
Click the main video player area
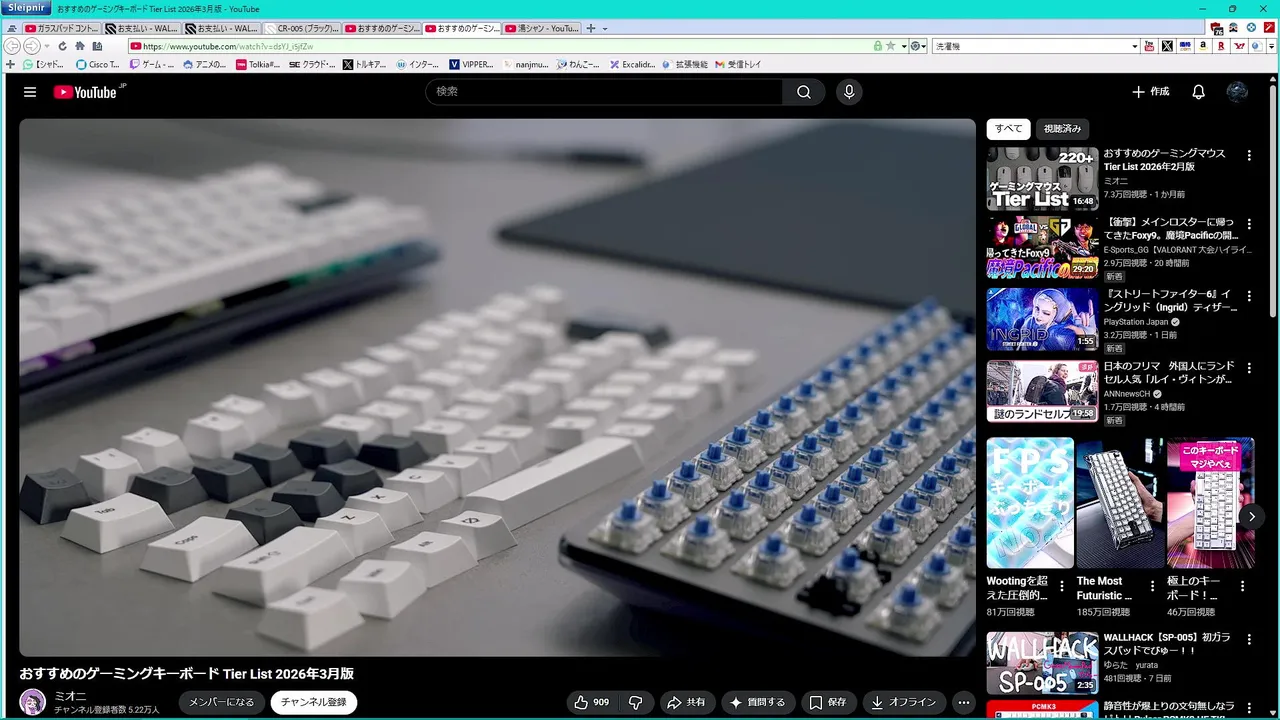(x=497, y=387)
